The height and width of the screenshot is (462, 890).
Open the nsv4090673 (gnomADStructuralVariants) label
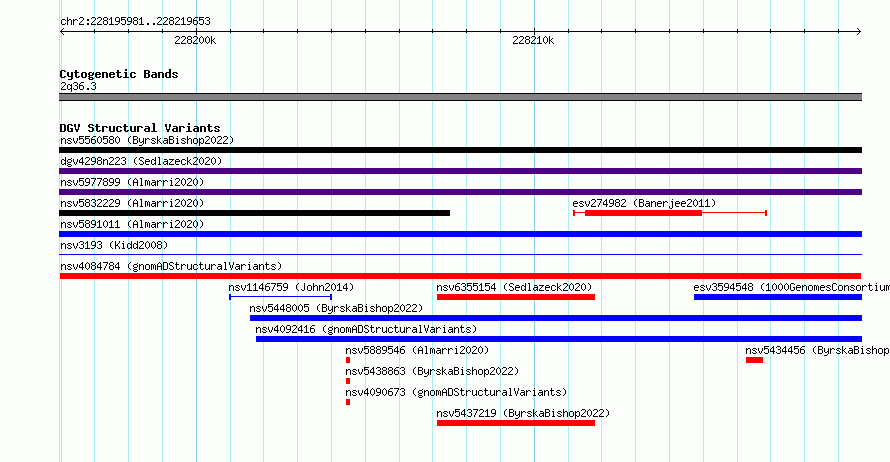(x=456, y=392)
